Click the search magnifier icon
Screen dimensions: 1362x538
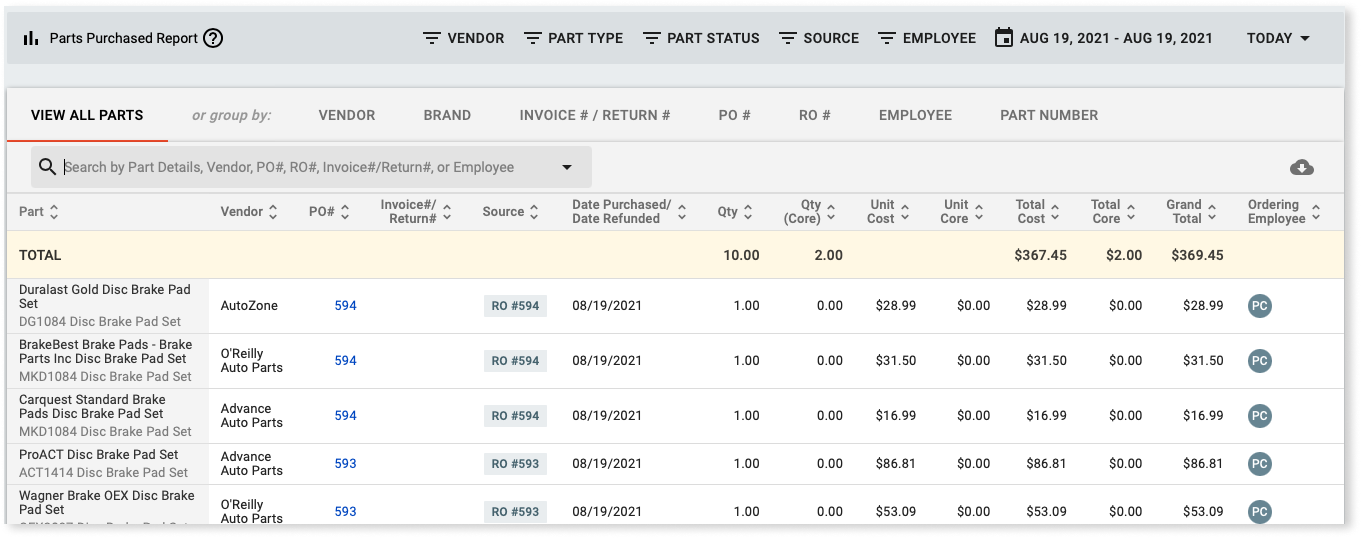coord(47,167)
